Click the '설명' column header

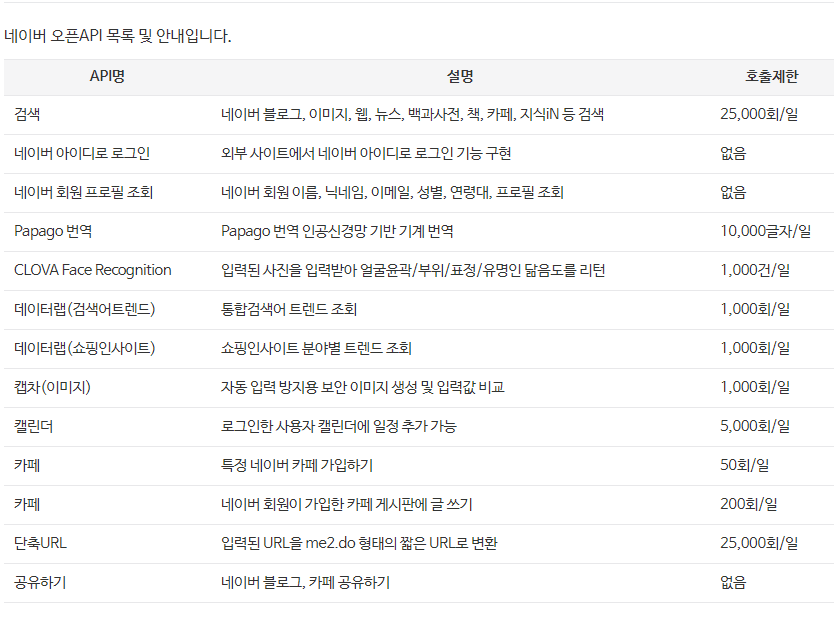pos(460,76)
